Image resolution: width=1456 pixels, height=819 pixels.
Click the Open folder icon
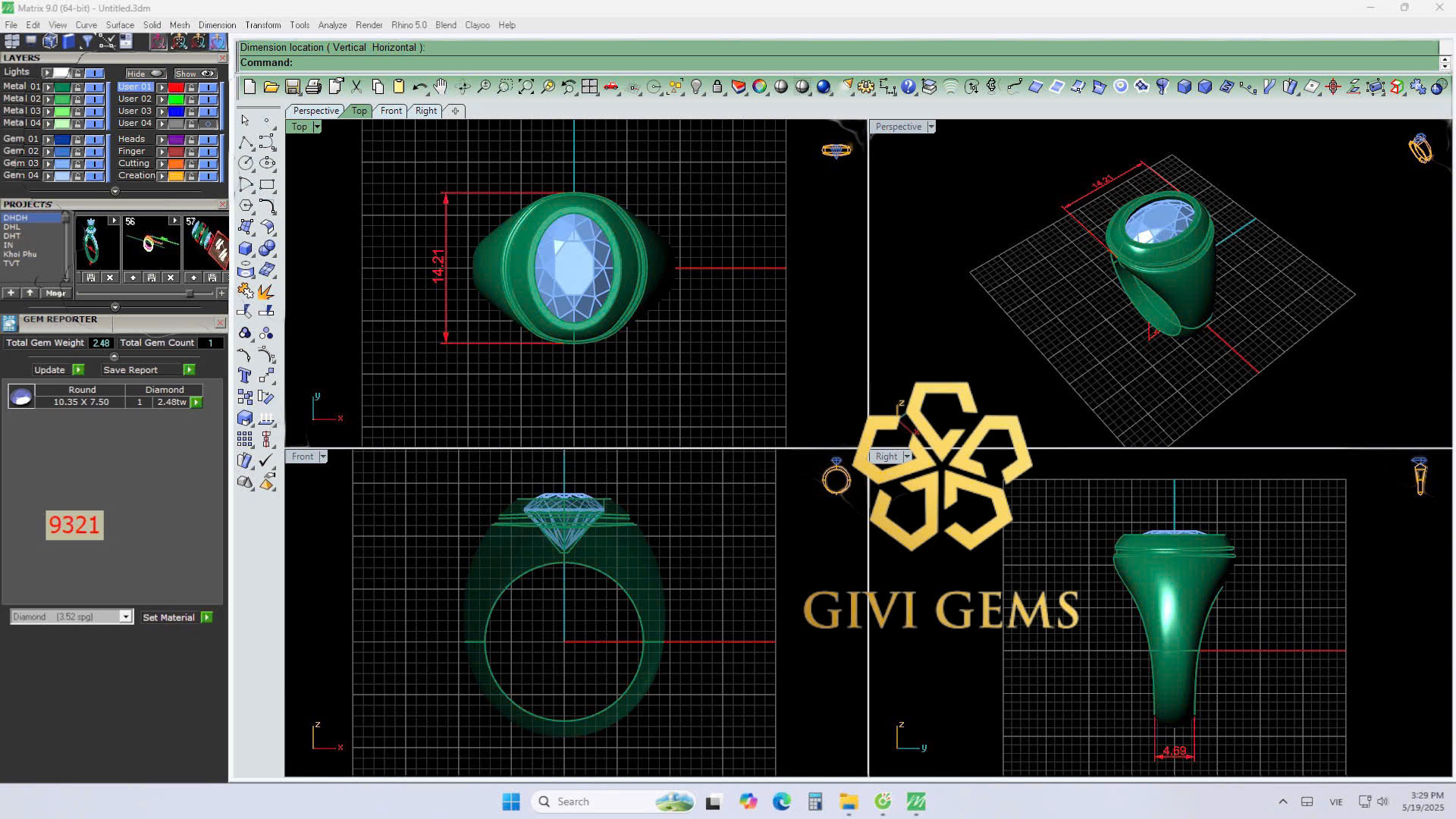[271, 87]
